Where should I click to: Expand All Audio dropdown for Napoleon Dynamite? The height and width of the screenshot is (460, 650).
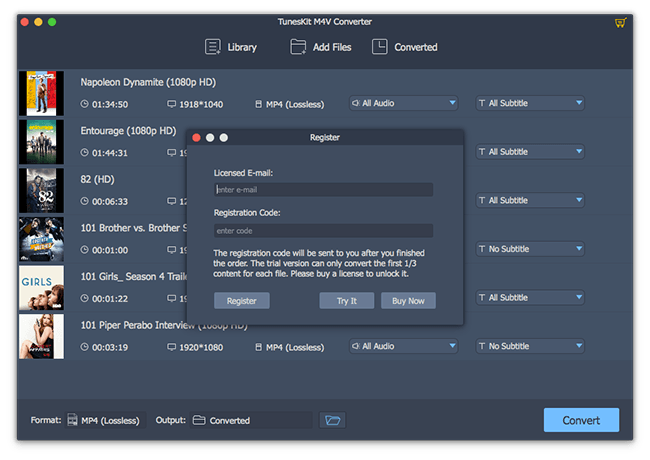click(x=404, y=103)
